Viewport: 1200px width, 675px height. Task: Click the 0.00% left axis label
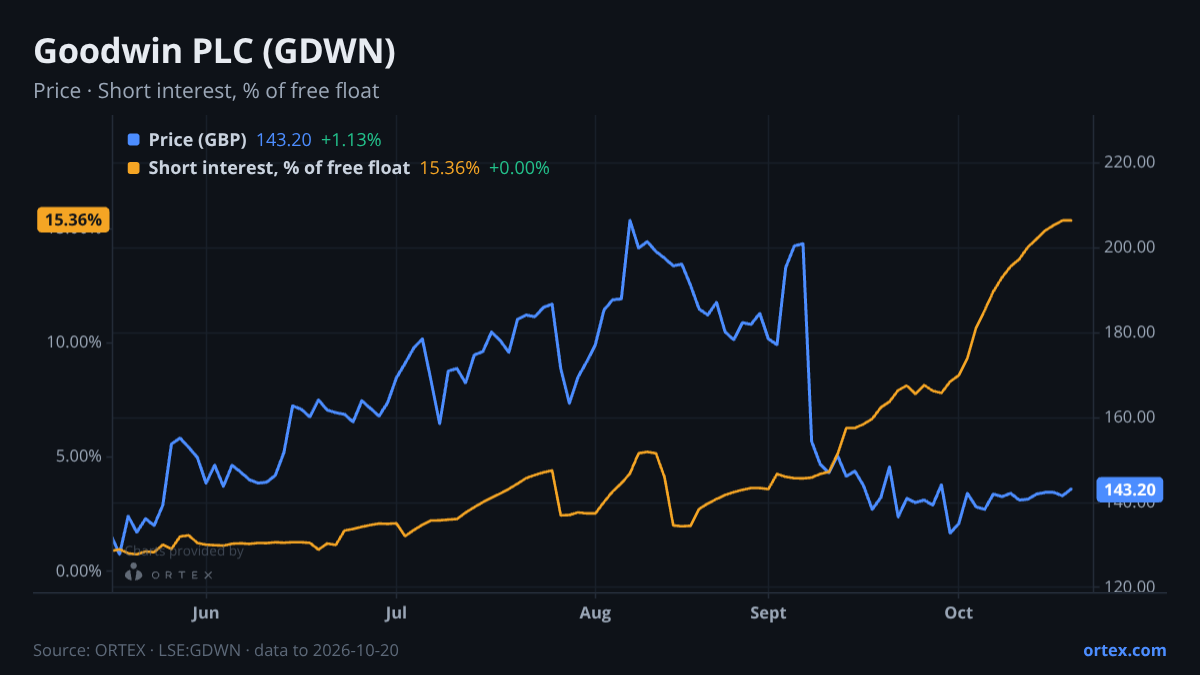(78, 571)
